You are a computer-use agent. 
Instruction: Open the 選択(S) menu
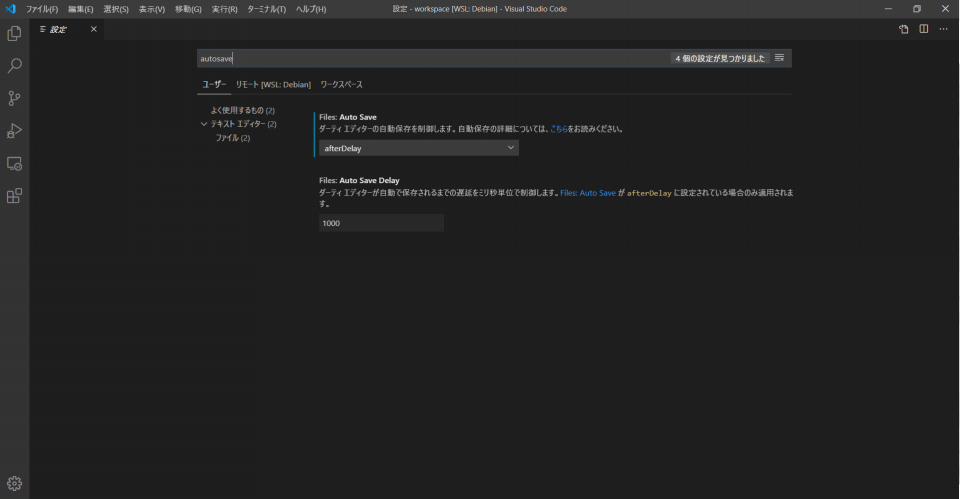click(116, 9)
